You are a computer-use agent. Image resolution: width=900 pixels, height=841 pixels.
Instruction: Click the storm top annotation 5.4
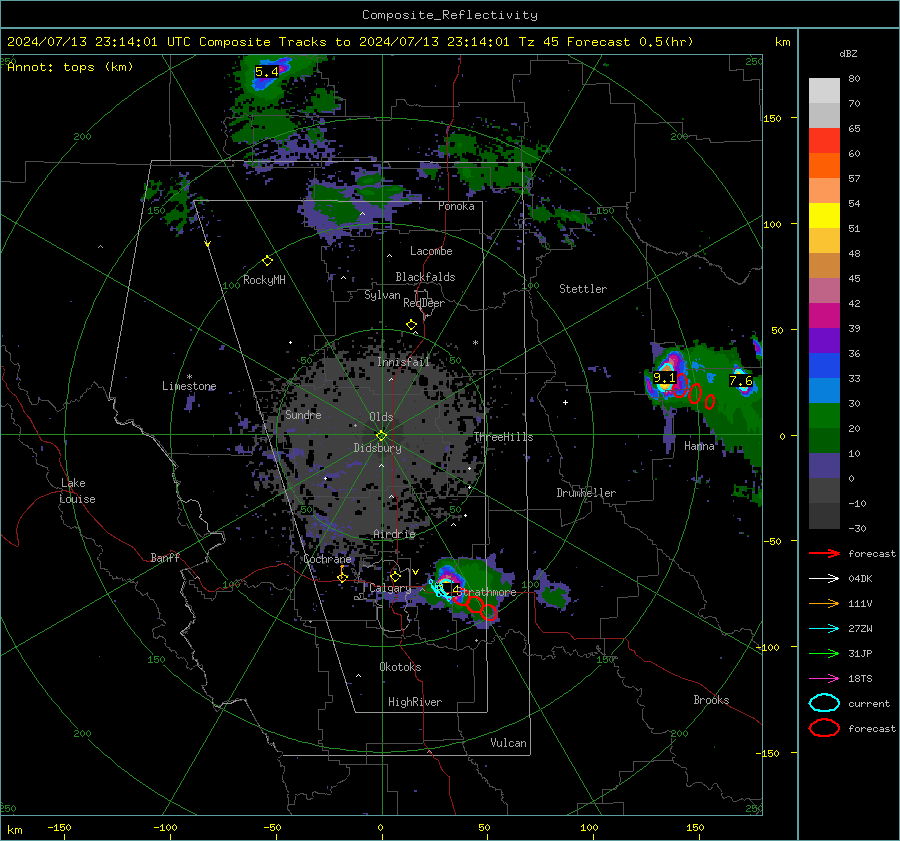tap(267, 72)
